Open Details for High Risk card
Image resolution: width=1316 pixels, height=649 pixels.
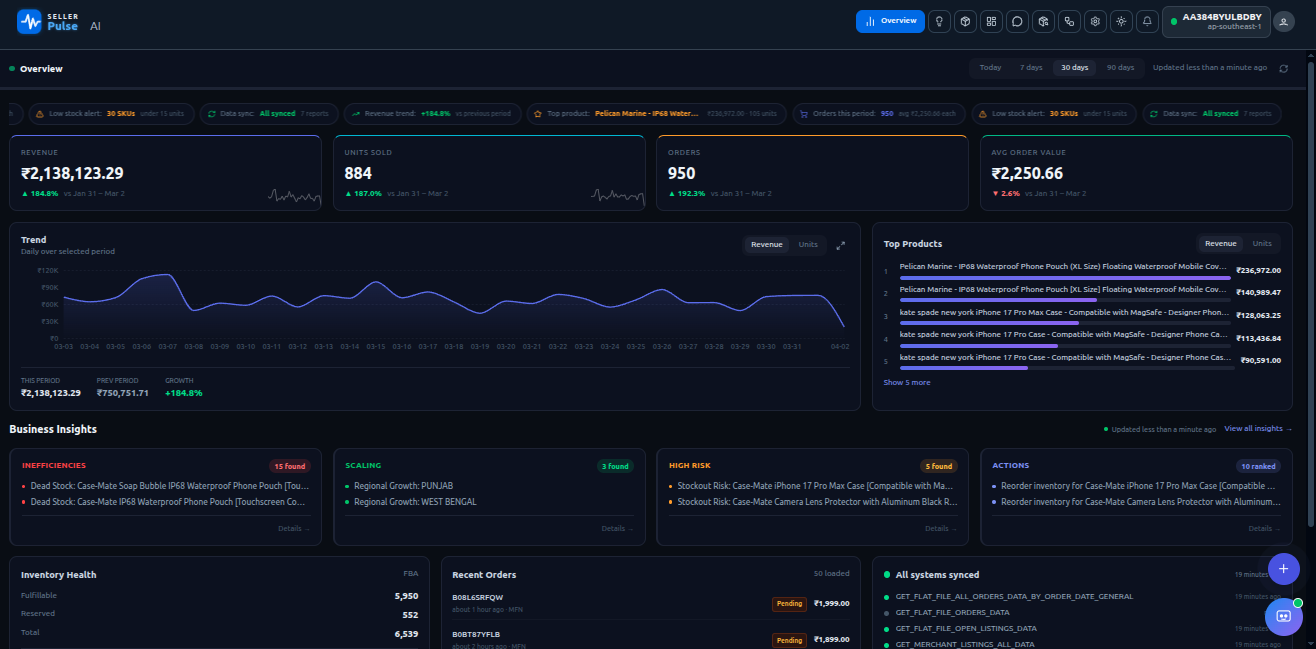[941, 529]
